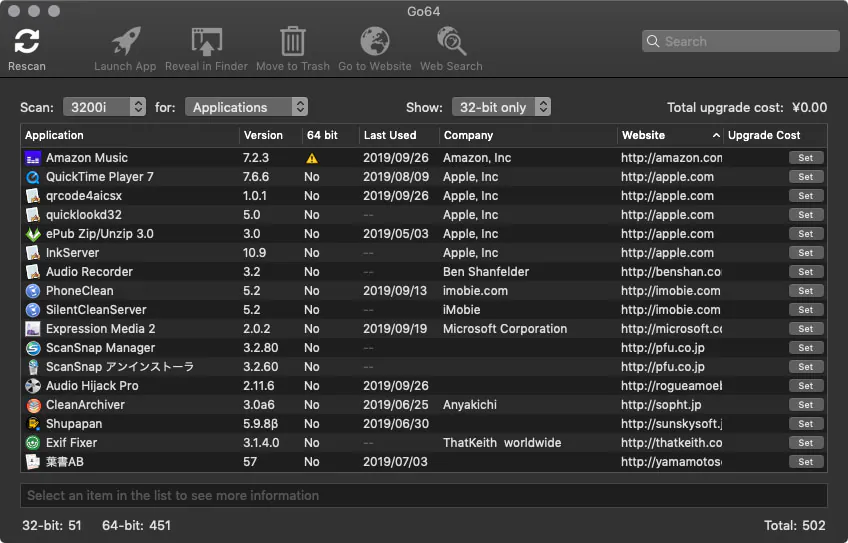This screenshot has width=848, height=543.
Task: Click the Total: 502 status label
Action: coord(794,526)
